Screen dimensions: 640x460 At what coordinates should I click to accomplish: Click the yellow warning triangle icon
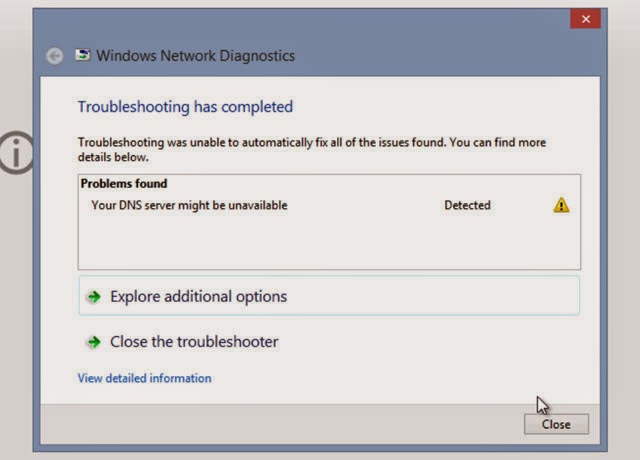tap(561, 205)
